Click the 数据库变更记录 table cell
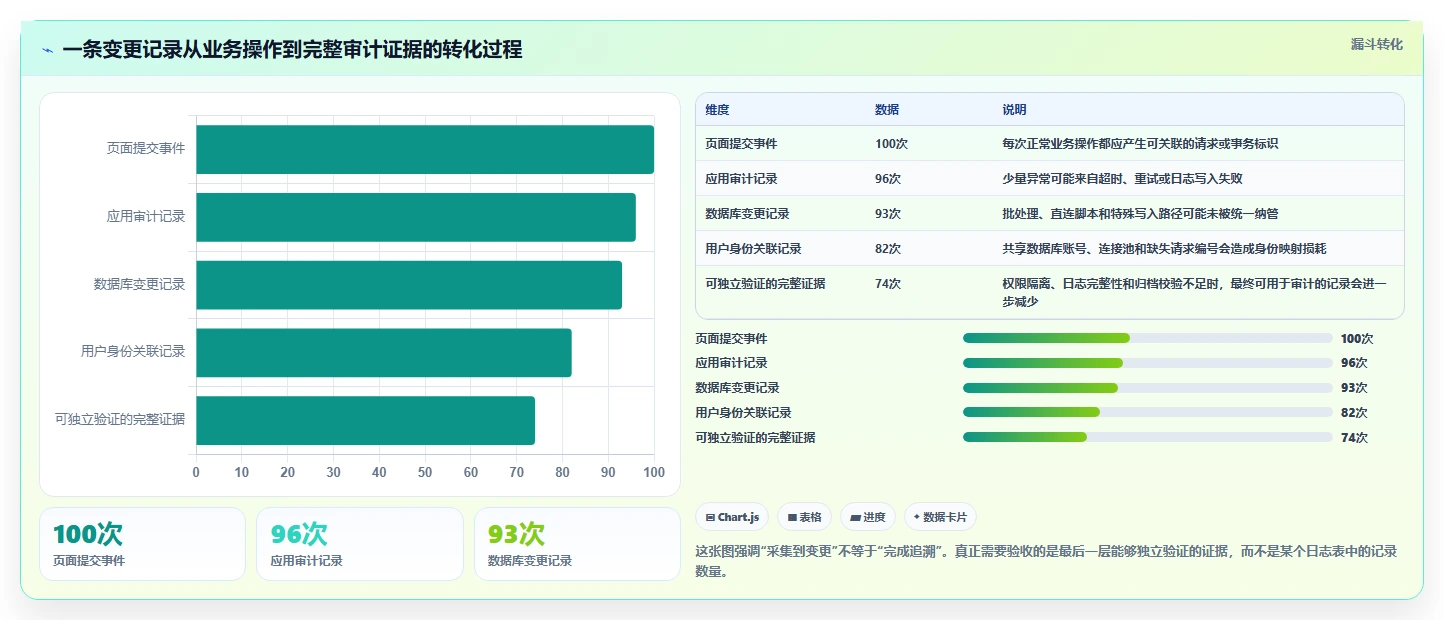Viewport: 1444px width, 620px height. (747, 214)
